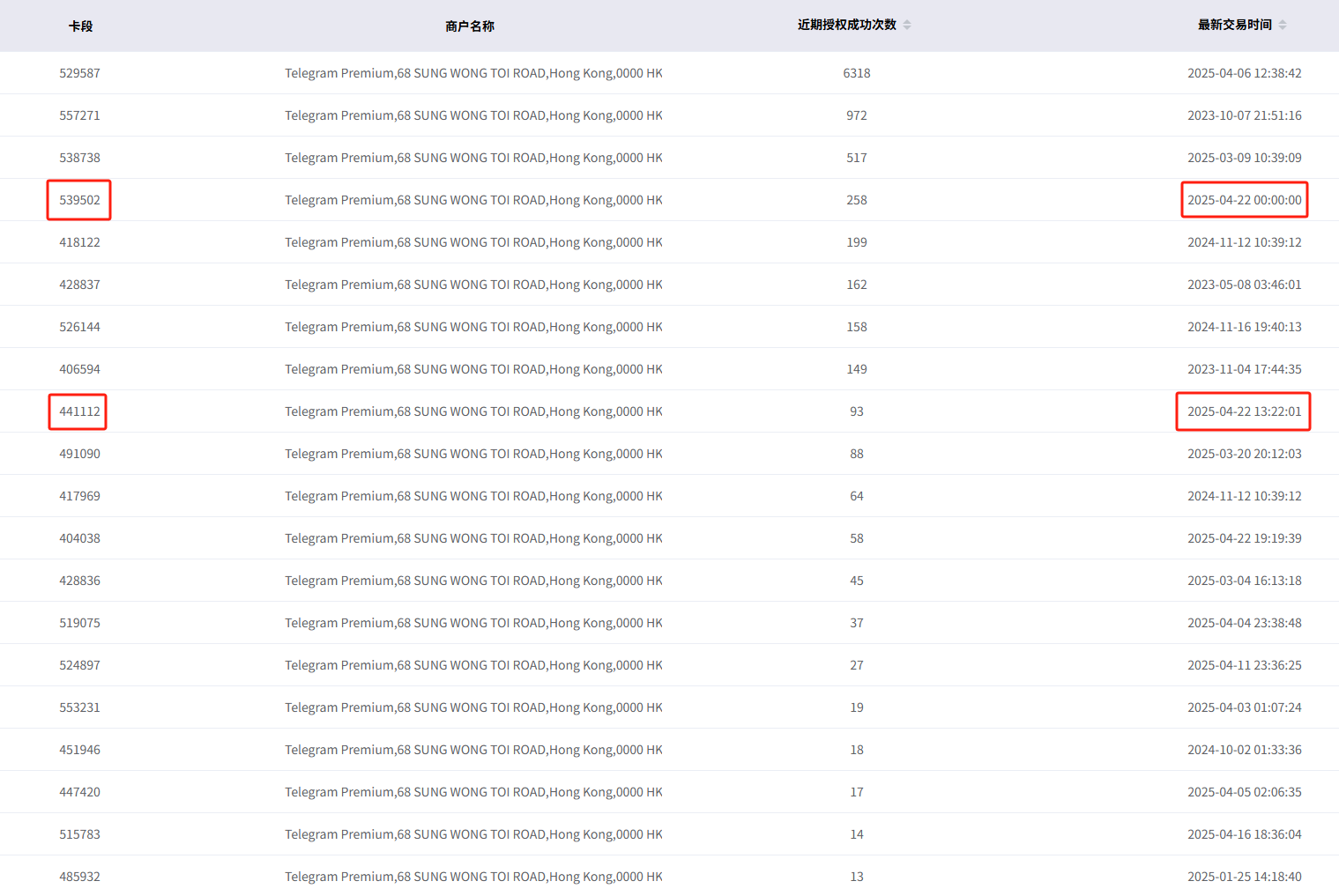
Task: Click the timestamp 2025-04-22 00:00:00
Action: (x=1244, y=200)
